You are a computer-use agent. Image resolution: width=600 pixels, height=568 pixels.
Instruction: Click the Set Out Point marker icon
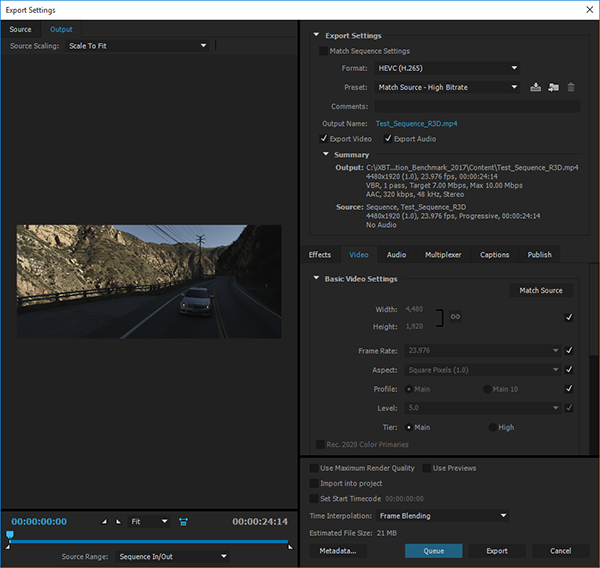pos(120,522)
